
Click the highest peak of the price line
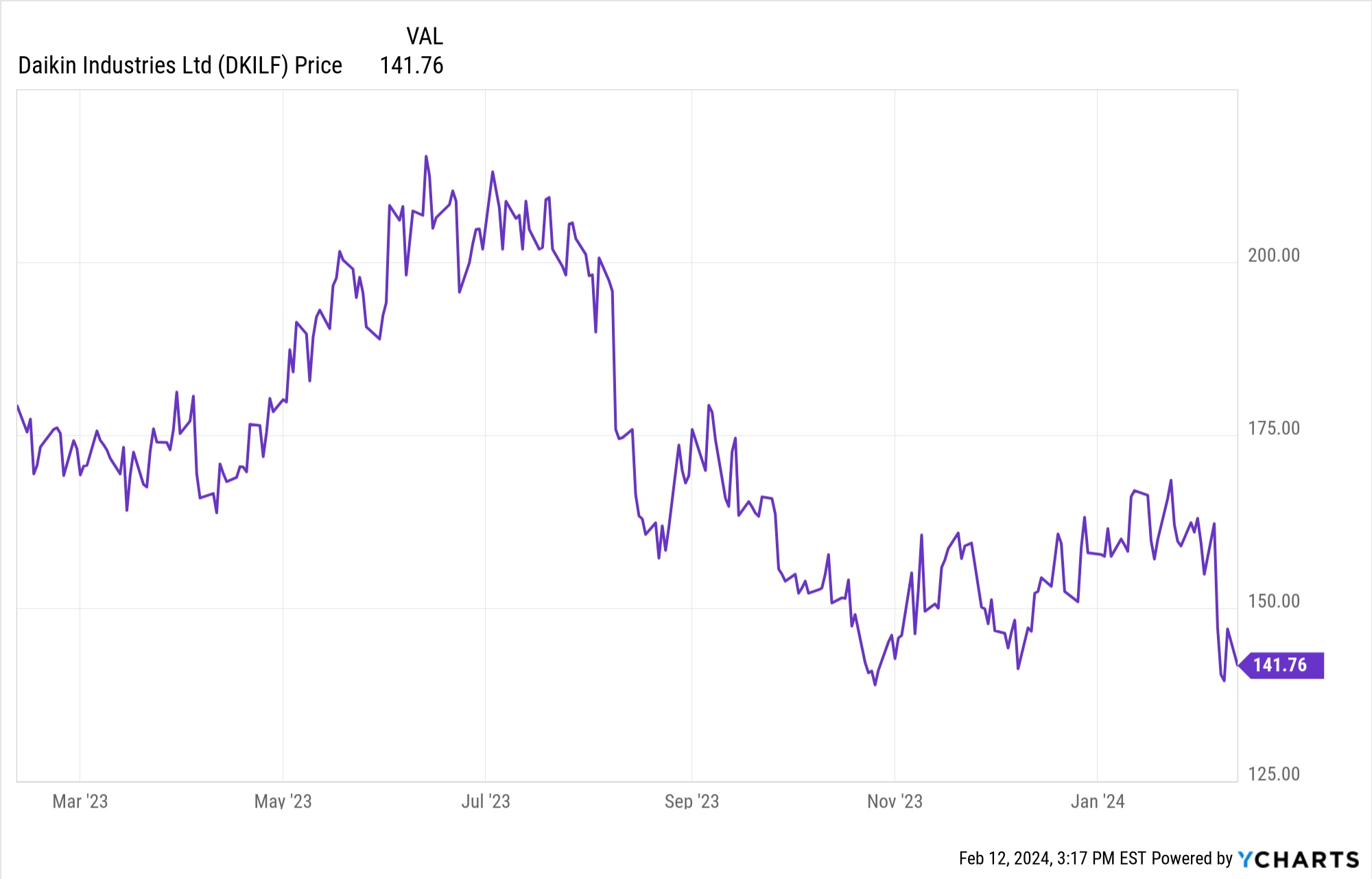(426, 156)
